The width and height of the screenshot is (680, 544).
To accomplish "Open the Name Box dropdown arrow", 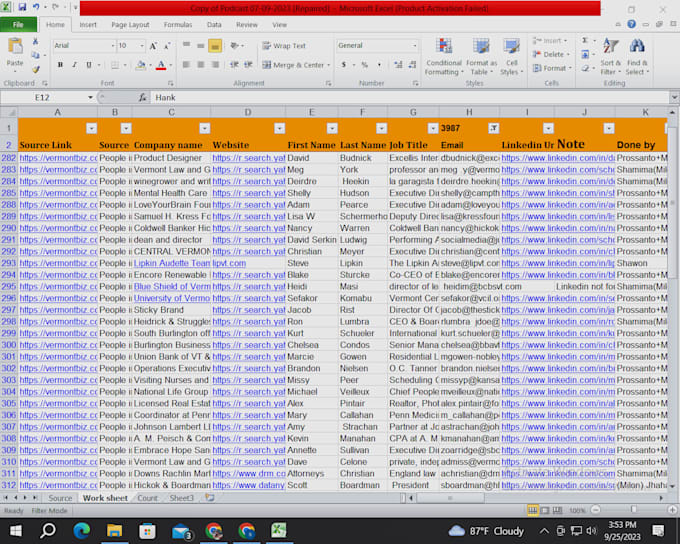I will [x=90, y=98].
